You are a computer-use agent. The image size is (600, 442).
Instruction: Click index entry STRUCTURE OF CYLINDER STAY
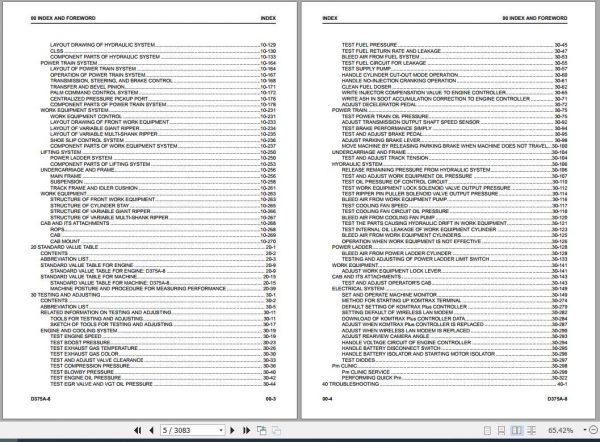point(90,206)
